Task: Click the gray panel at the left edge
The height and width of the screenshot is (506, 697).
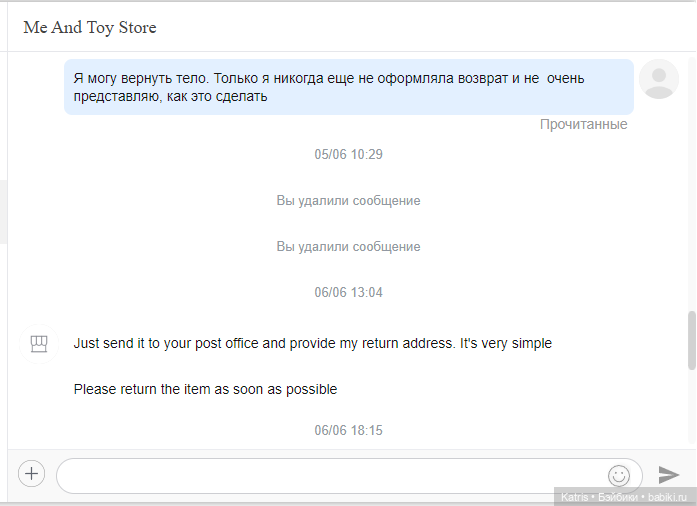Action: (x=3, y=212)
